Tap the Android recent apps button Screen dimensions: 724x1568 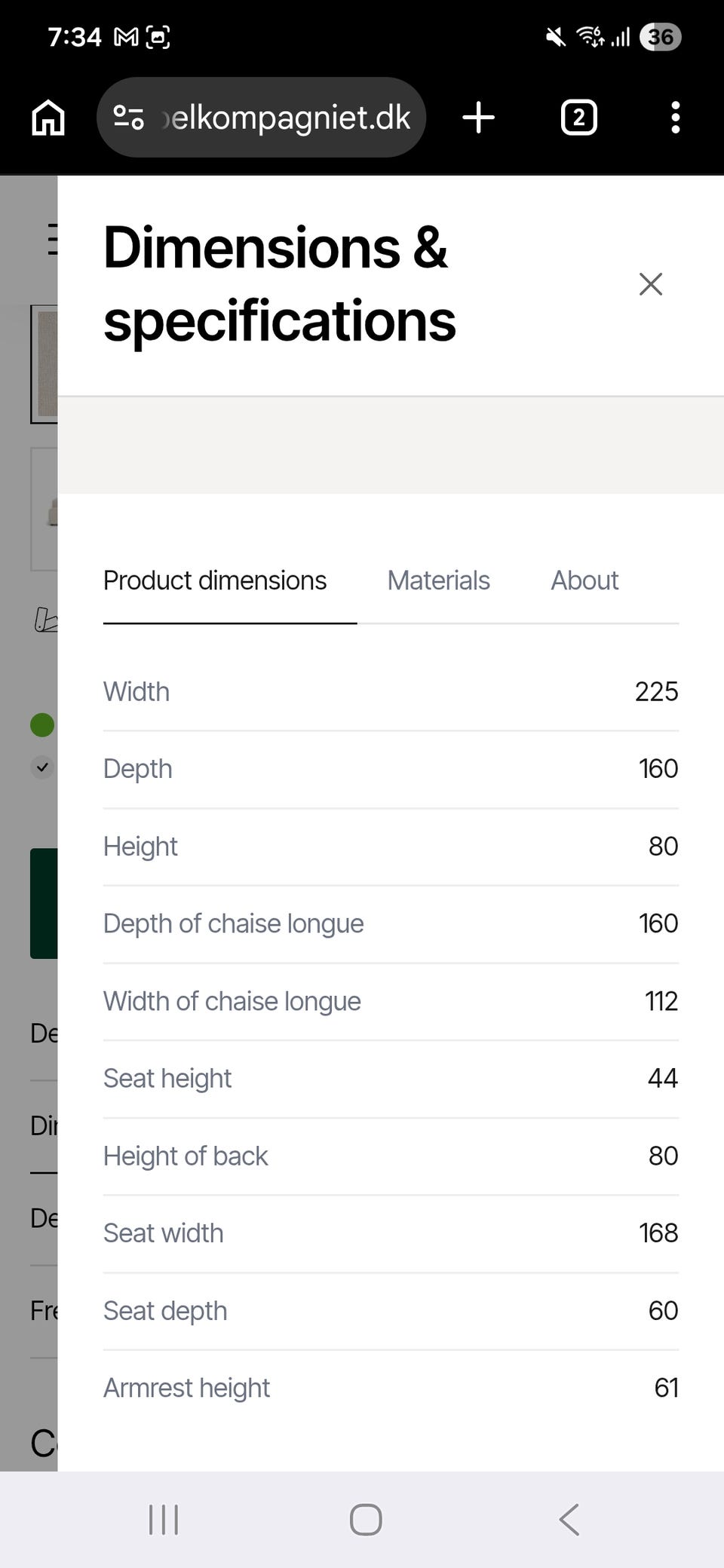[164, 1520]
